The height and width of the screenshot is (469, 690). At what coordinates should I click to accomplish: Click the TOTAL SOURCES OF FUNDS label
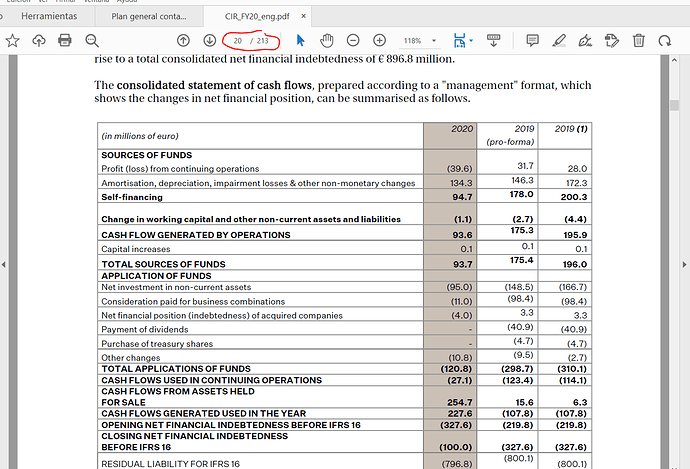163,264
